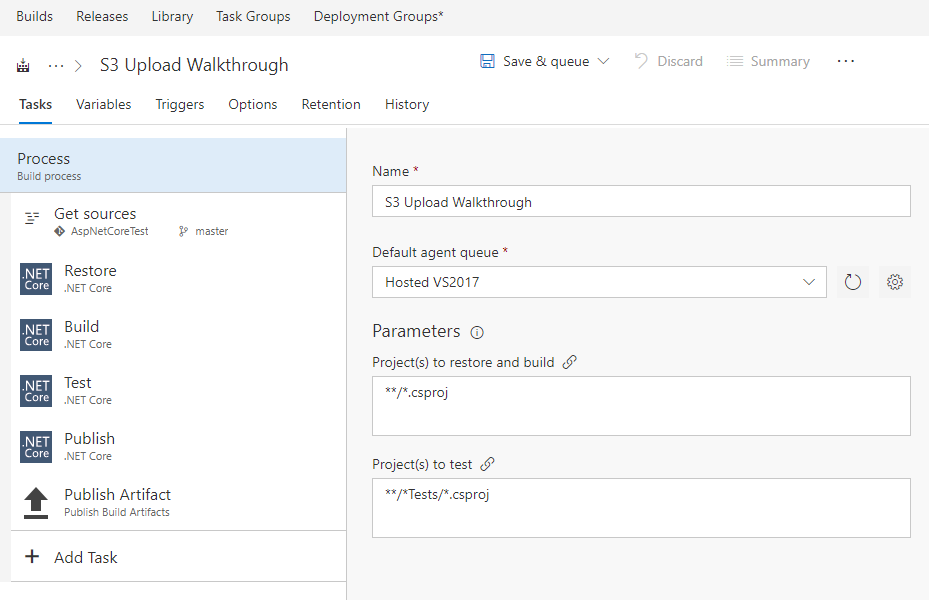Click the Save & queue disk icon

487,61
